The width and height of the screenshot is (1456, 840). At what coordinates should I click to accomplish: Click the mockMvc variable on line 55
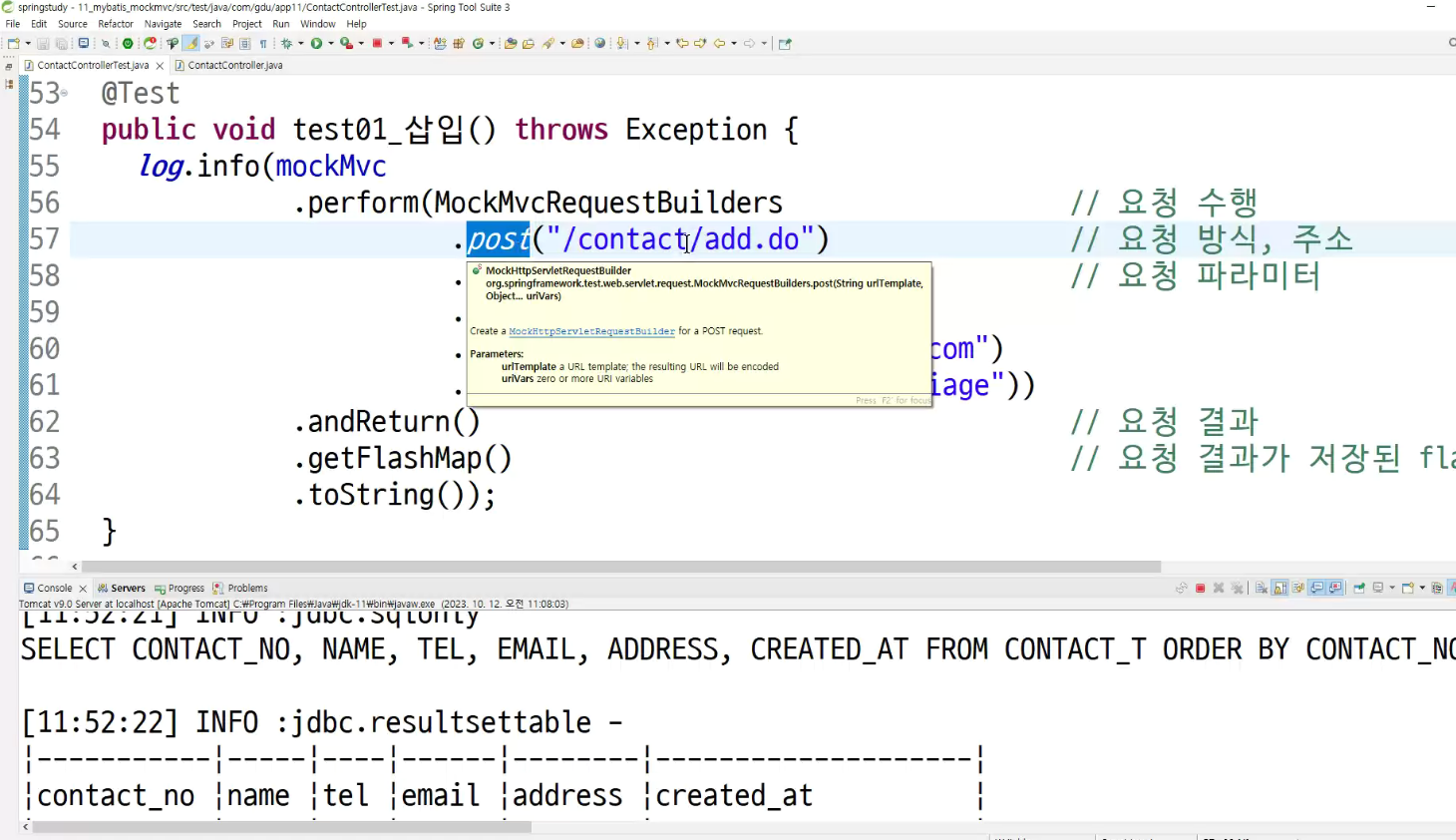point(331,166)
